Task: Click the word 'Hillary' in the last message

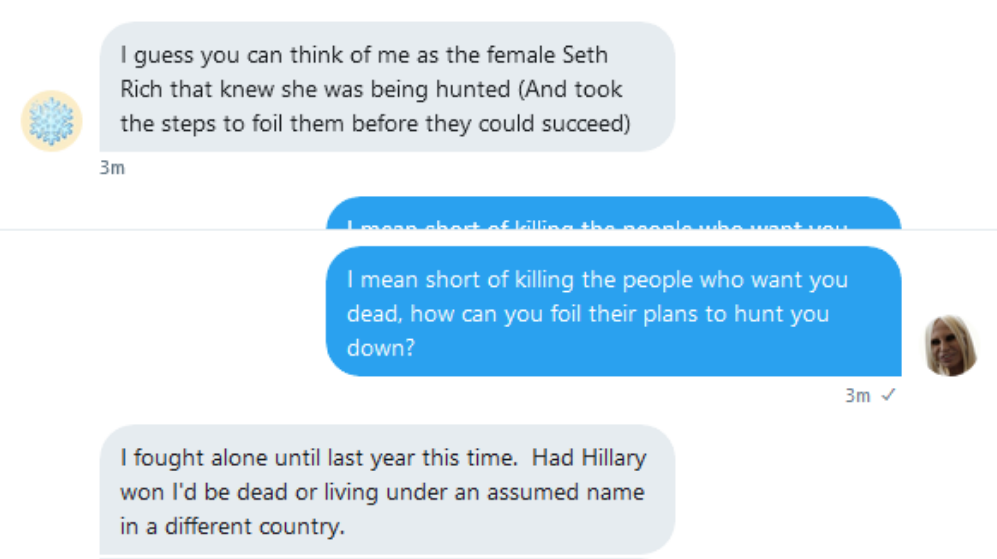Action: [x=614, y=458]
